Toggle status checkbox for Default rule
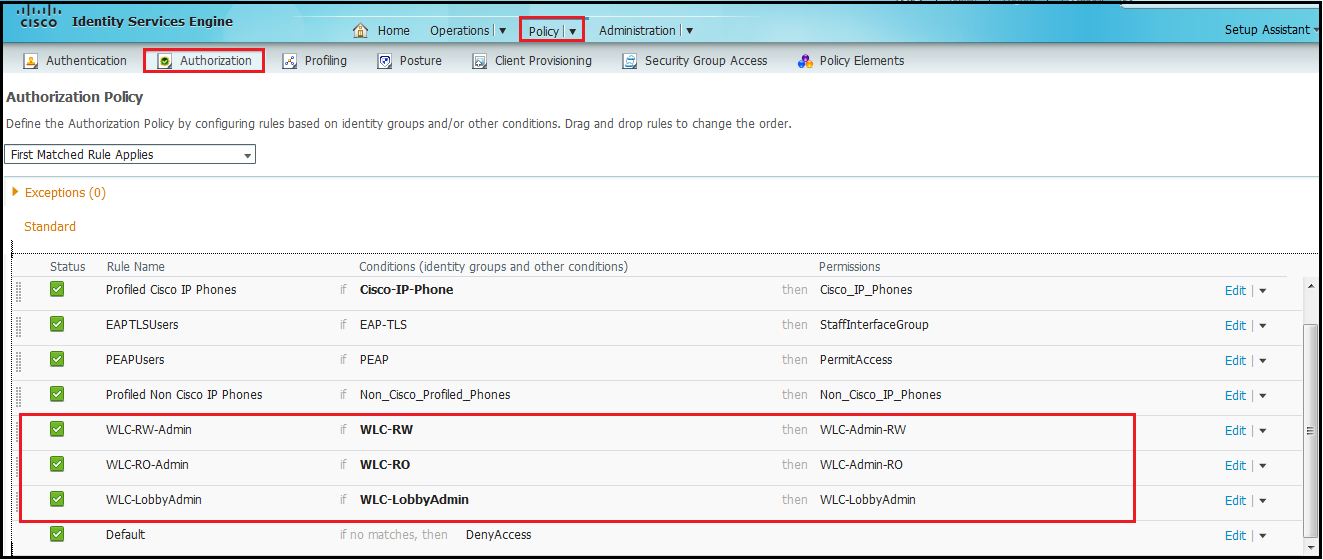This screenshot has height=560, width=1323. pos(57,534)
